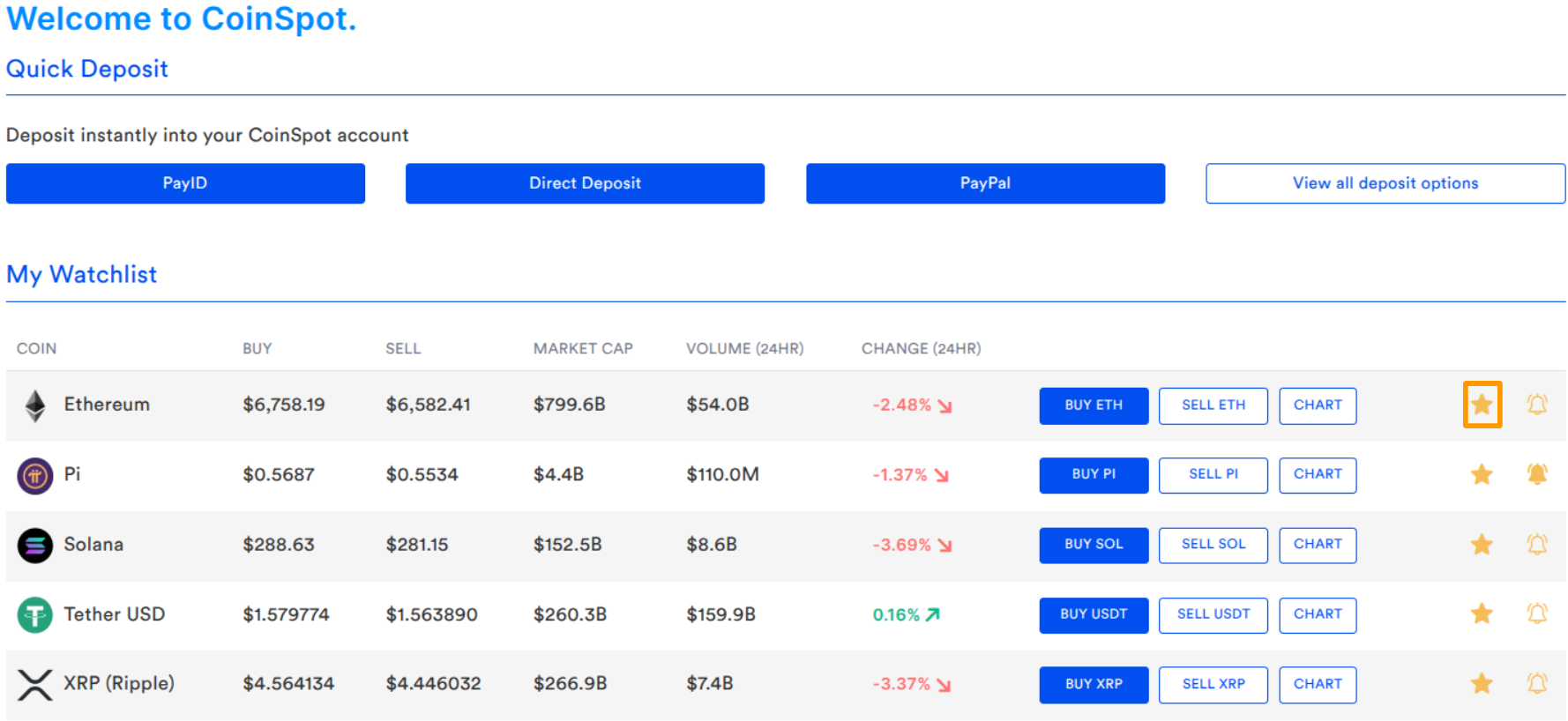Click BUY XRP
The height and width of the screenshot is (721, 1568).
click(1094, 685)
